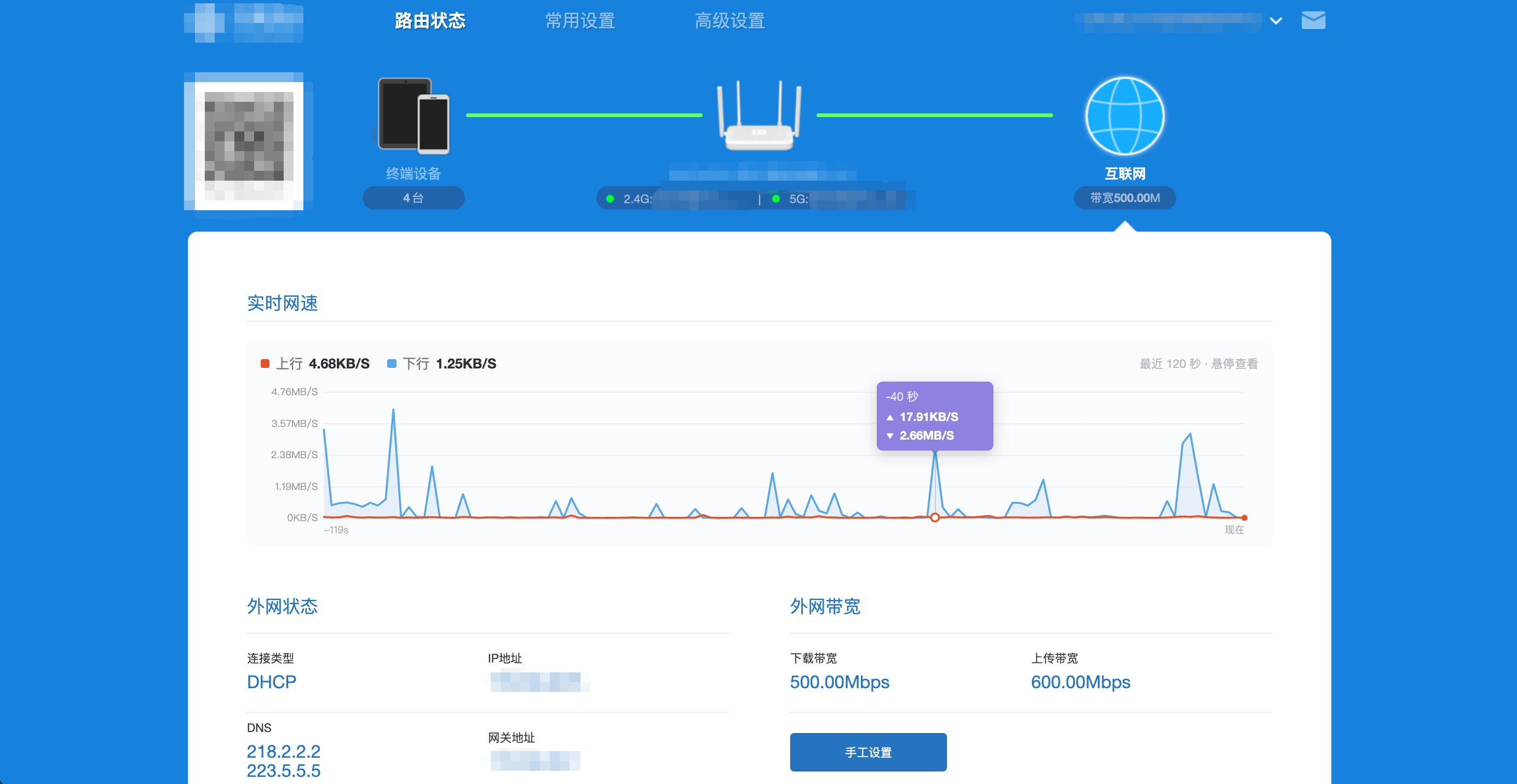Click the 2.4G Wi-Fi status indicator
Image resolution: width=1517 pixels, height=784 pixels.
pos(611,199)
